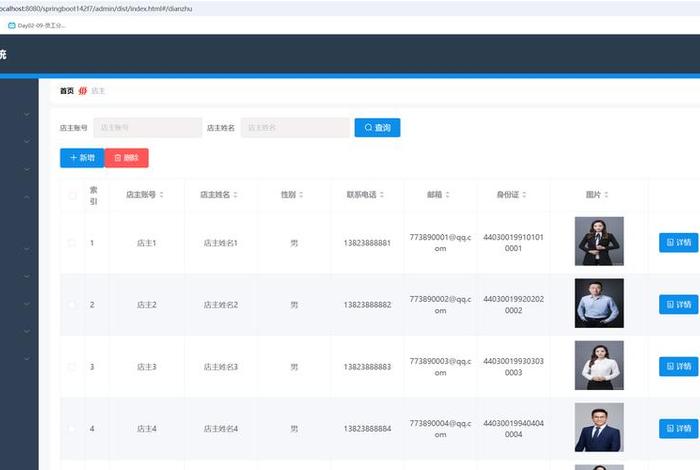Collapse the sidebar menu with upward chevron
Image resolution: width=700 pixels, height=470 pixels.
coord(26,197)
